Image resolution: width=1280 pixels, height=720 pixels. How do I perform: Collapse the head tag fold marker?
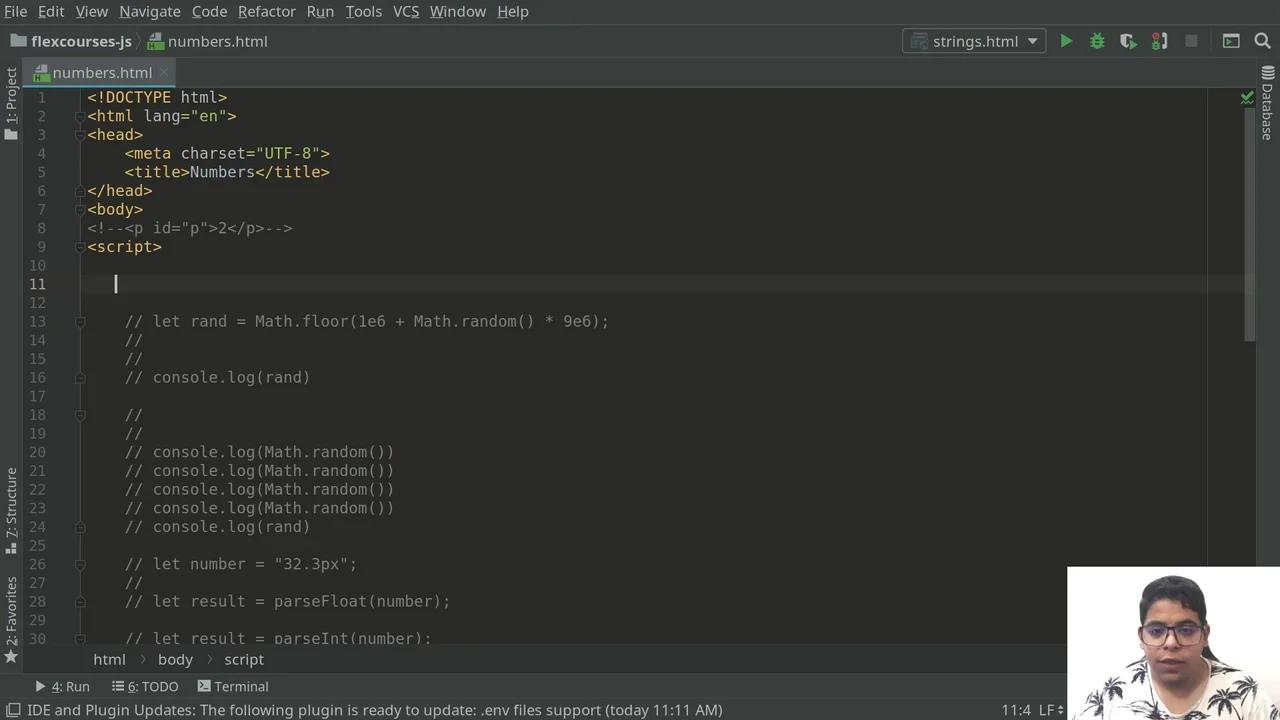(x=80, y=135)
